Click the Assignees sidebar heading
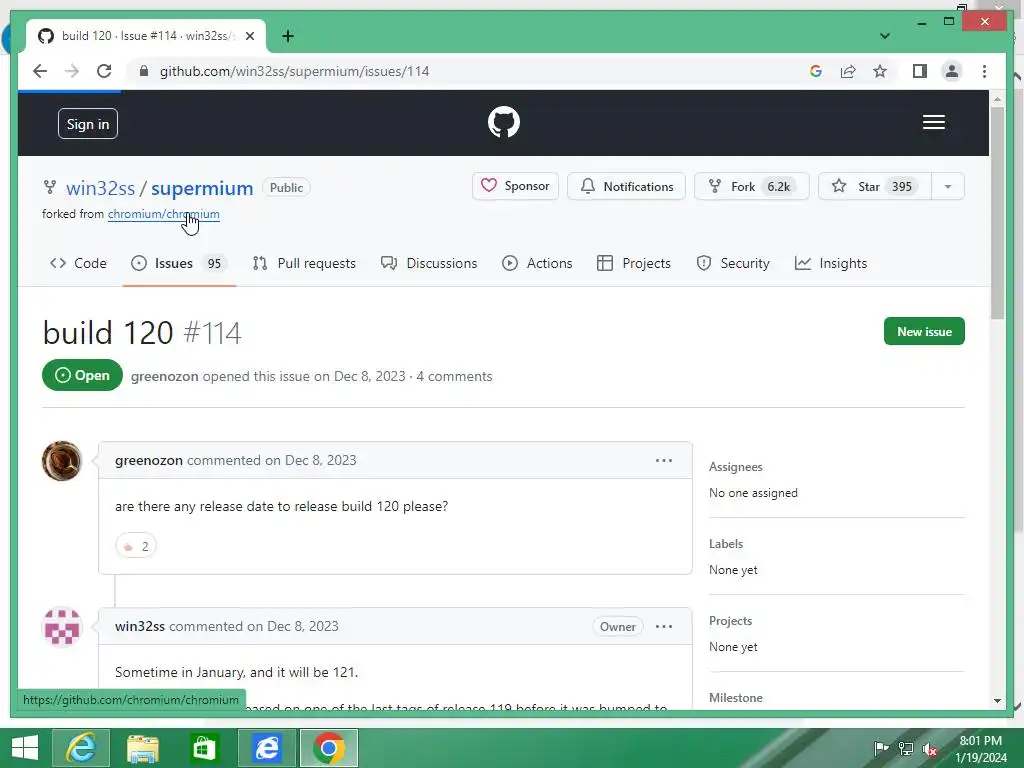The width and height of the screenshot is (1024, 768). pos(735,467)
